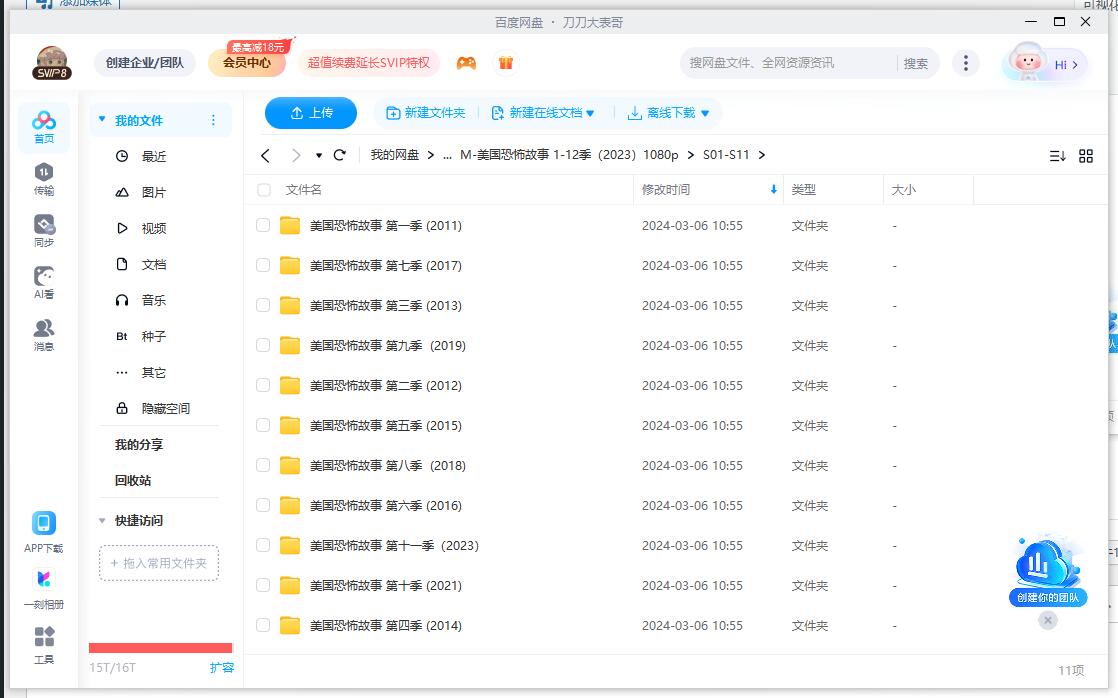Check the box for 第八季 (2018)

pyautogui.click(x=263, y=465)
